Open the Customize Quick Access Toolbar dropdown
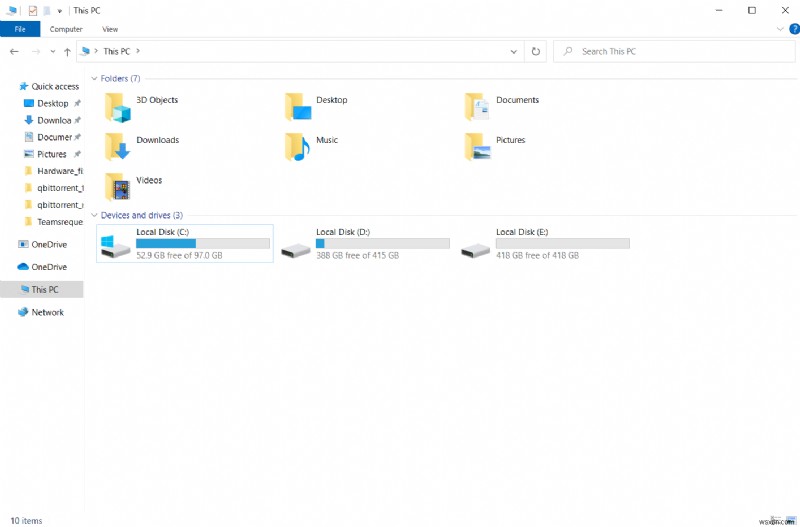 (59, 10)
